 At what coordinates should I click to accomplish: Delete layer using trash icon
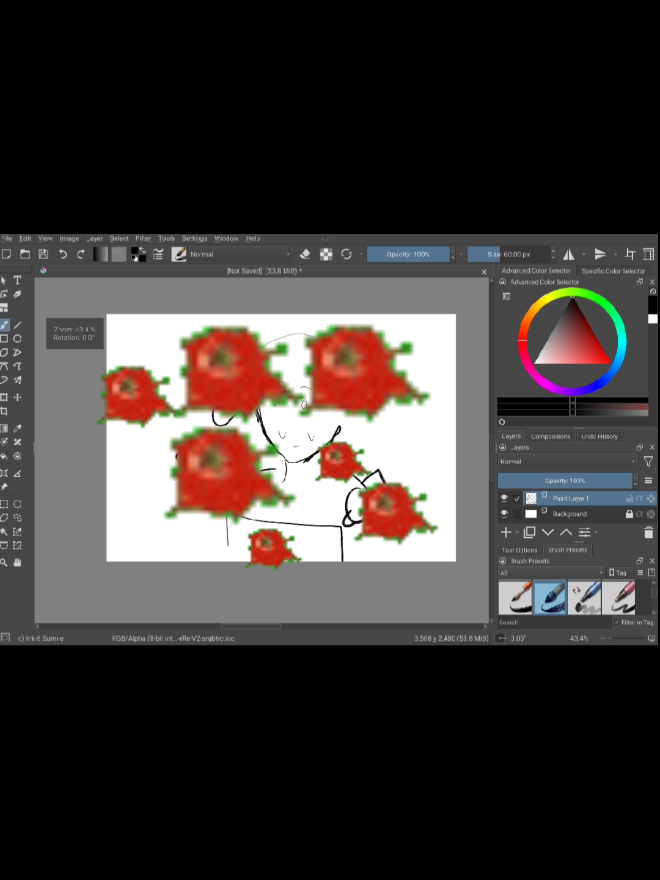pyautogui.click(x=648, y=532)
